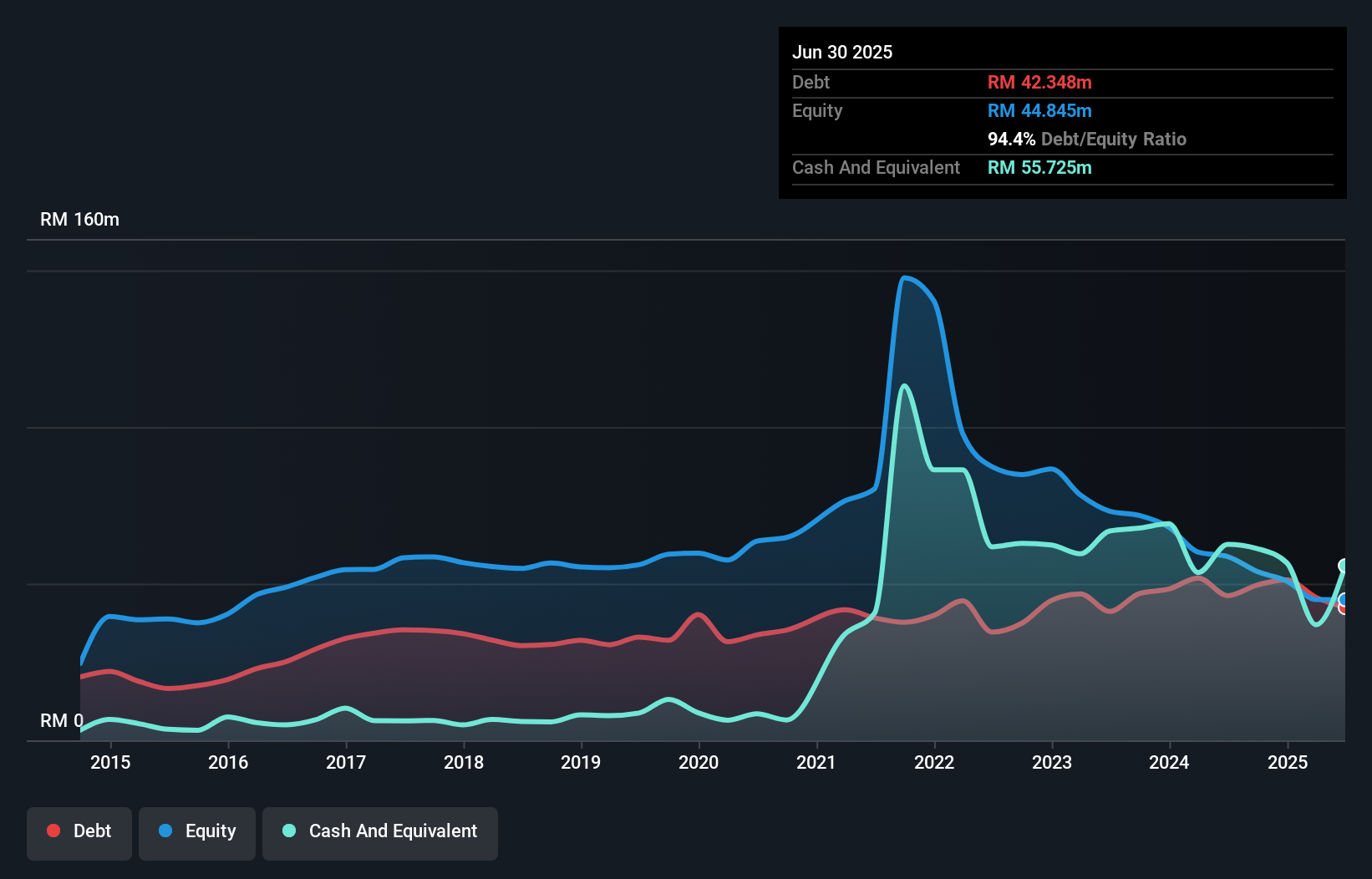The height and width of the screenshot is (879, 1372).
Task: Click the 94.4% Debt/Equity Ratio text
Action: point(1086,139)
